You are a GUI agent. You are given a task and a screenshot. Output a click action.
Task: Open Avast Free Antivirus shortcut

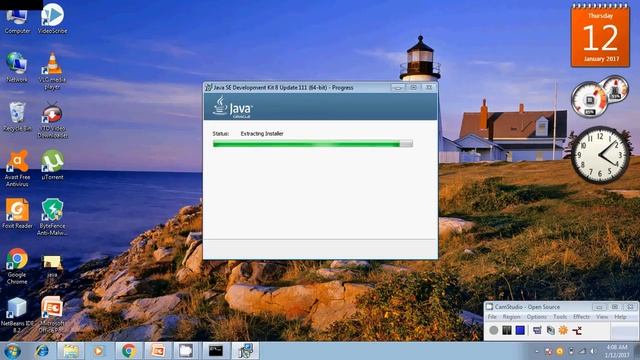[x=17, y=169]
